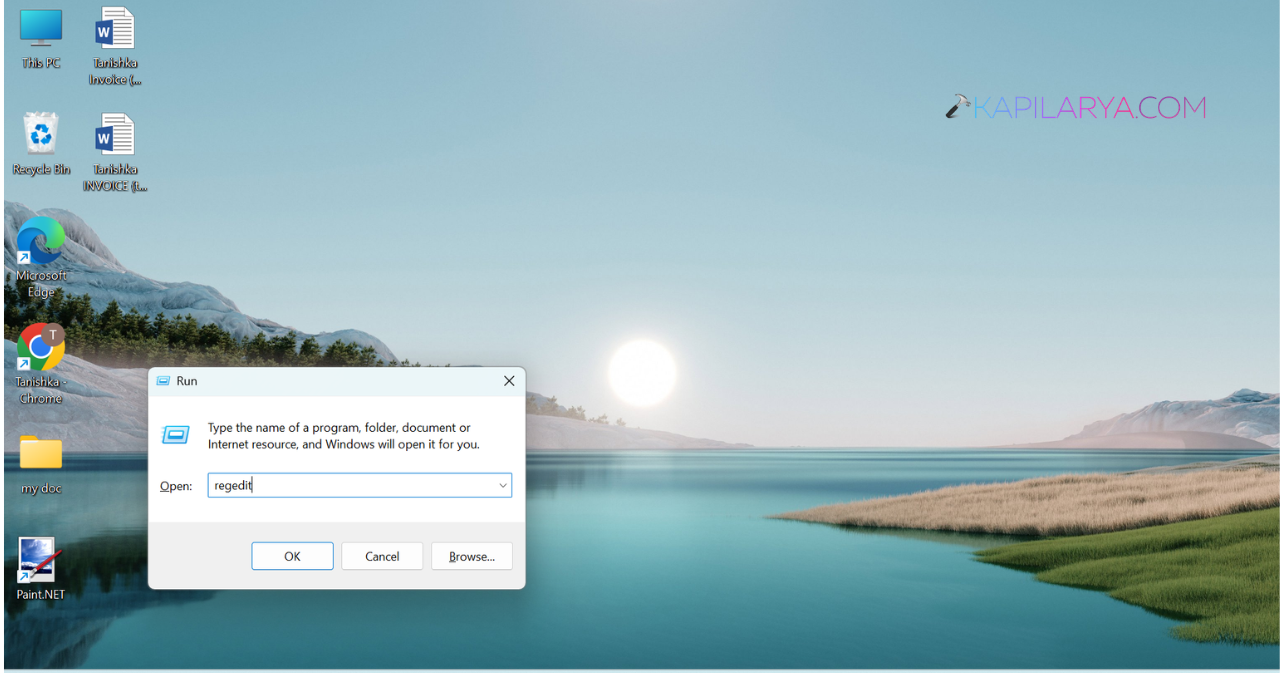Expand the Open combo box dropdown arrow
Image resolution: width=1280 pixels, height=673 pixels.
503,486
